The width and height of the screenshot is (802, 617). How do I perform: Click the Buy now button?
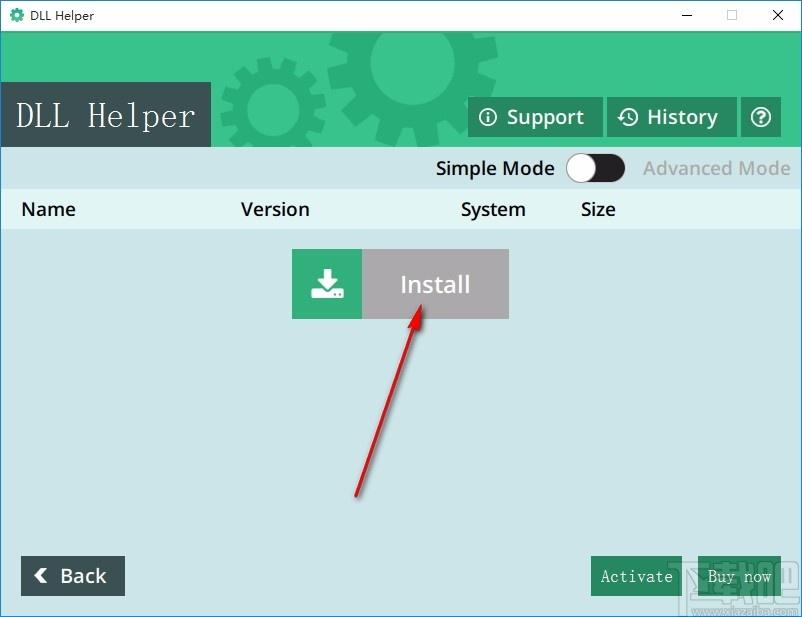coord(739,576)
